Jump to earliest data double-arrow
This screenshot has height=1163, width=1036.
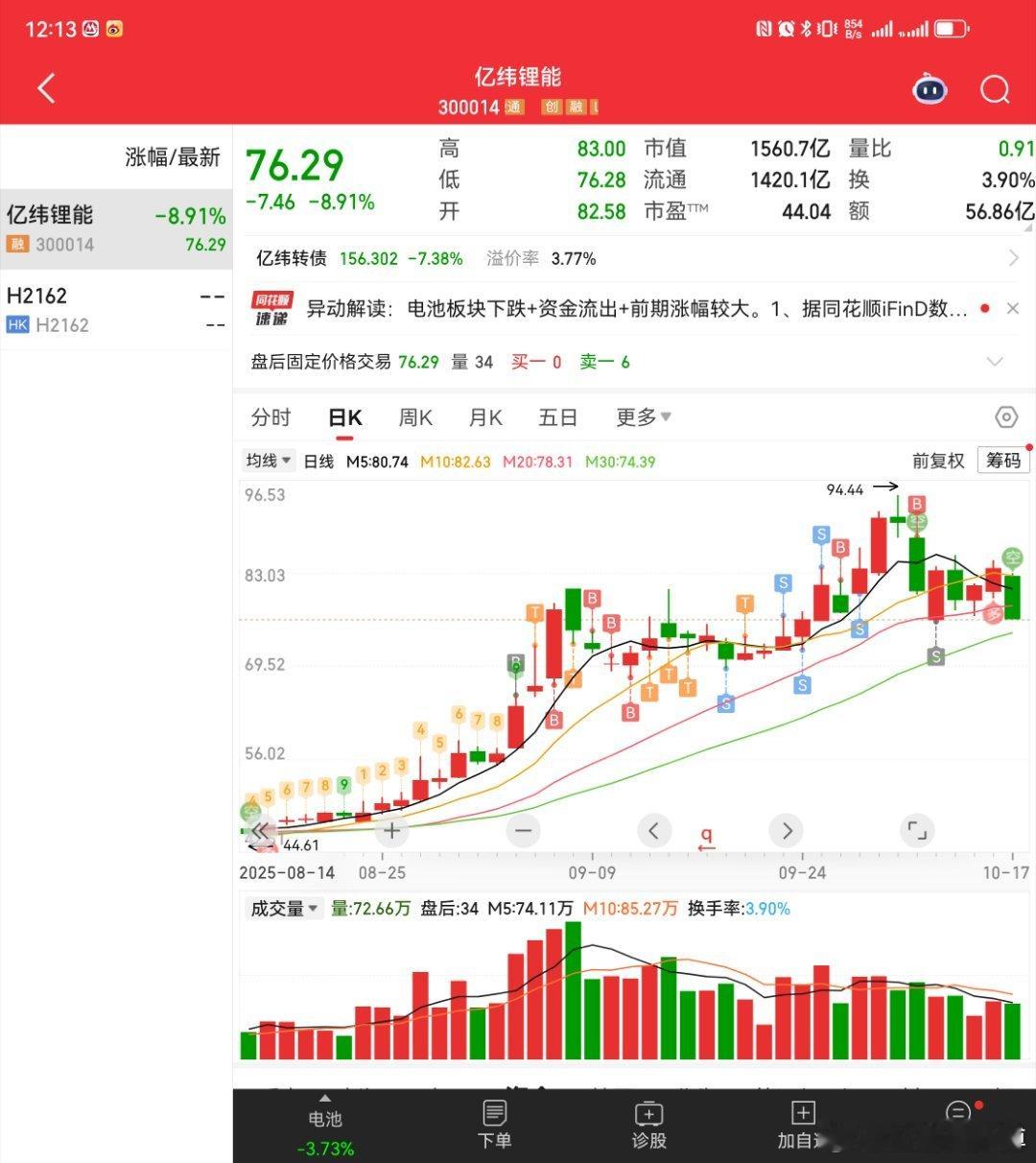261,830
